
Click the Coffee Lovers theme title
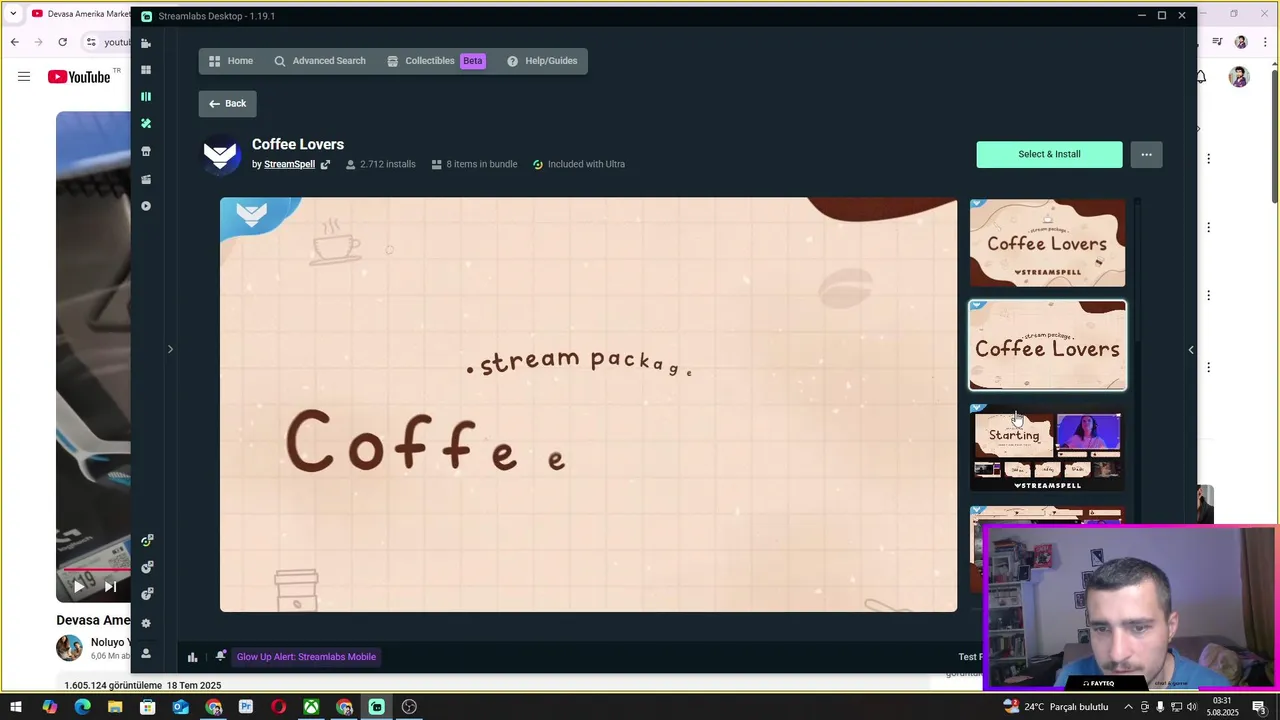(x=298, y=144)
